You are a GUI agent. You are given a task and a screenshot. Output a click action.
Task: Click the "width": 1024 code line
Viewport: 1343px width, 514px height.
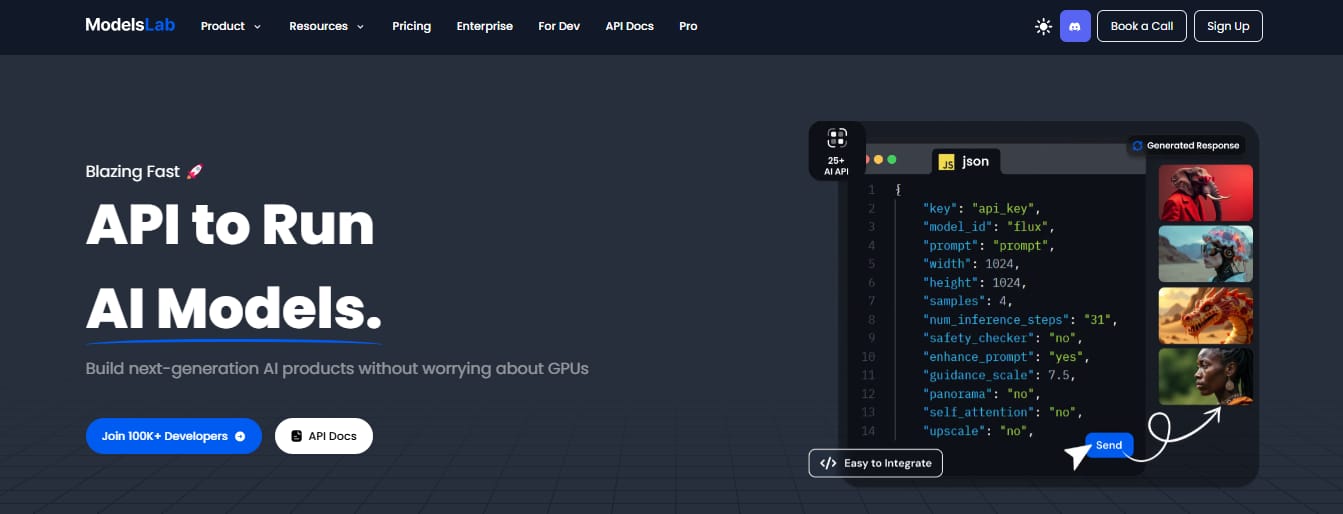(x=971, y=264)
